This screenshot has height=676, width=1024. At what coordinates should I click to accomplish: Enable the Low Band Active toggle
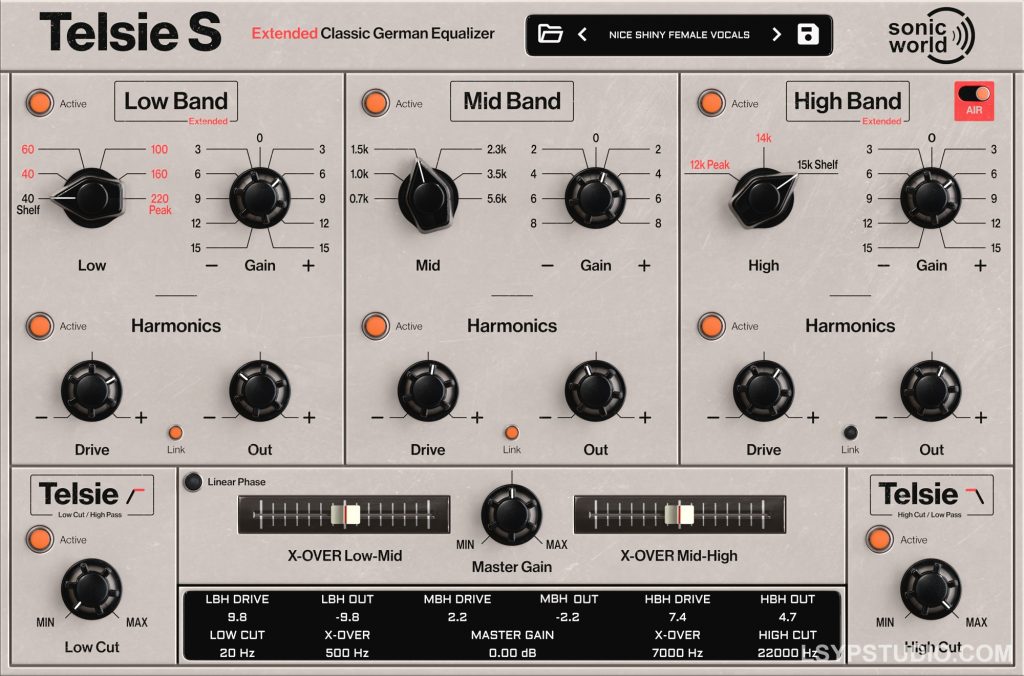pyautogui.click(x=39, y=103)
